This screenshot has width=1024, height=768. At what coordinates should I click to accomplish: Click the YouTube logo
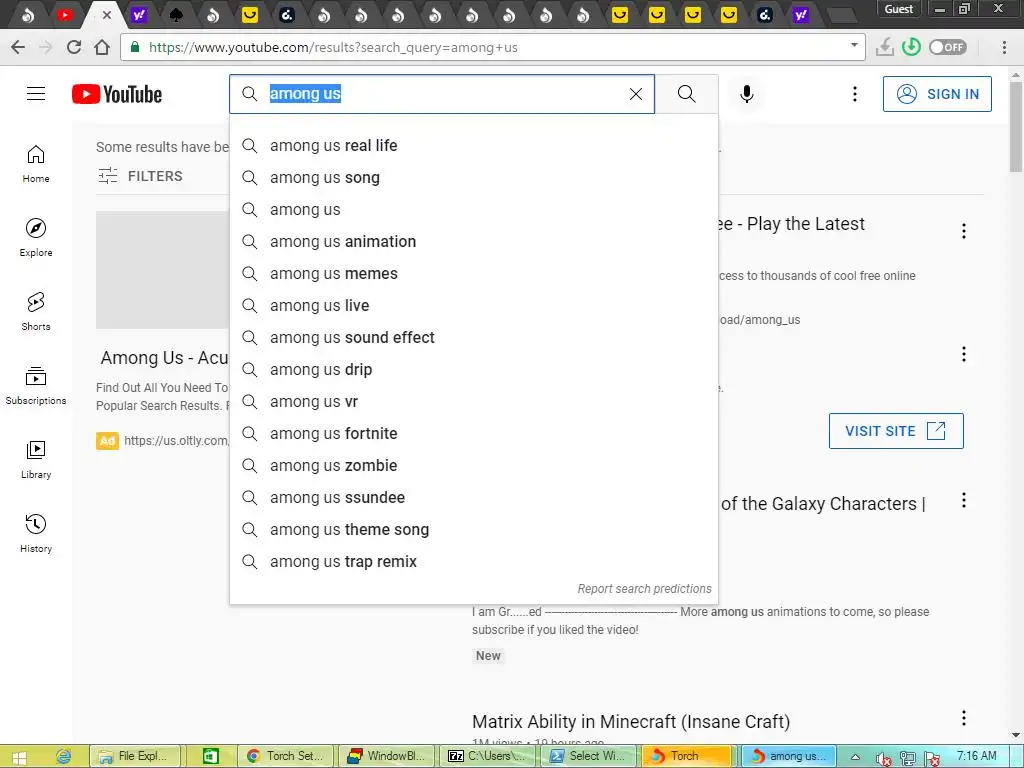(x=117, y=94)
